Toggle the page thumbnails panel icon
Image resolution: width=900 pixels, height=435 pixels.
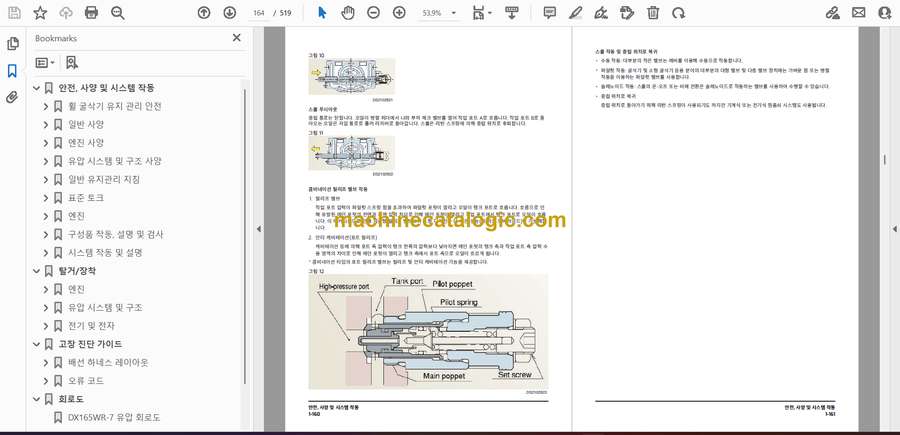[12, 44]
